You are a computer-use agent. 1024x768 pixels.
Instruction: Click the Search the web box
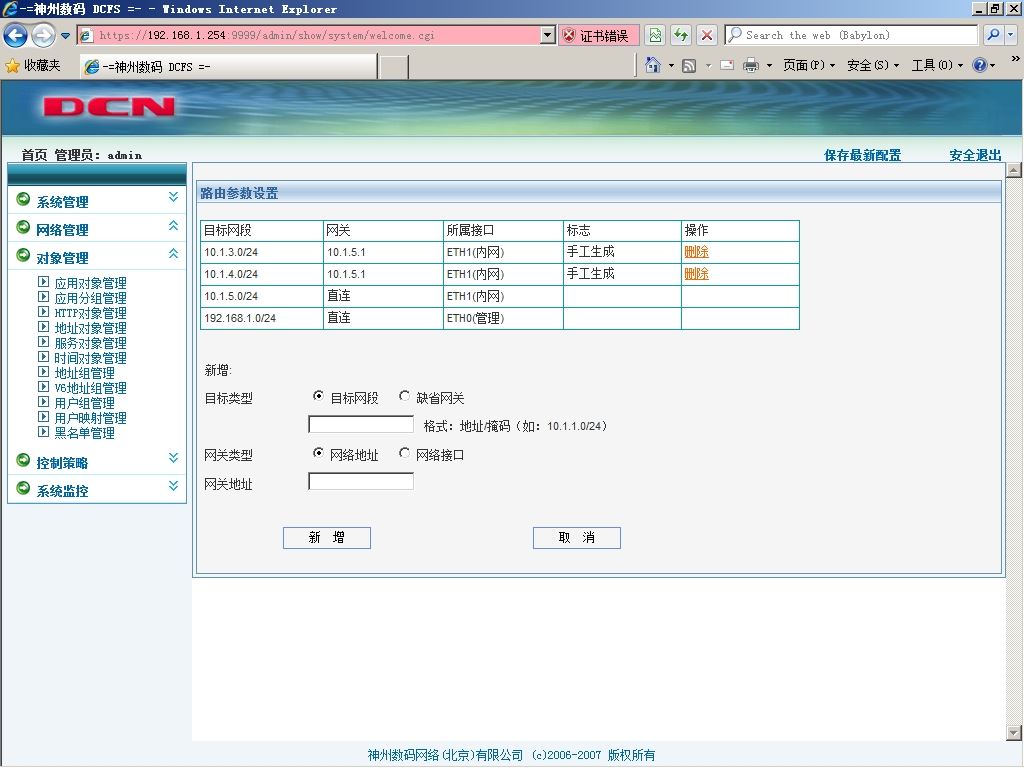pyautogui.click(x=852, y=35)
